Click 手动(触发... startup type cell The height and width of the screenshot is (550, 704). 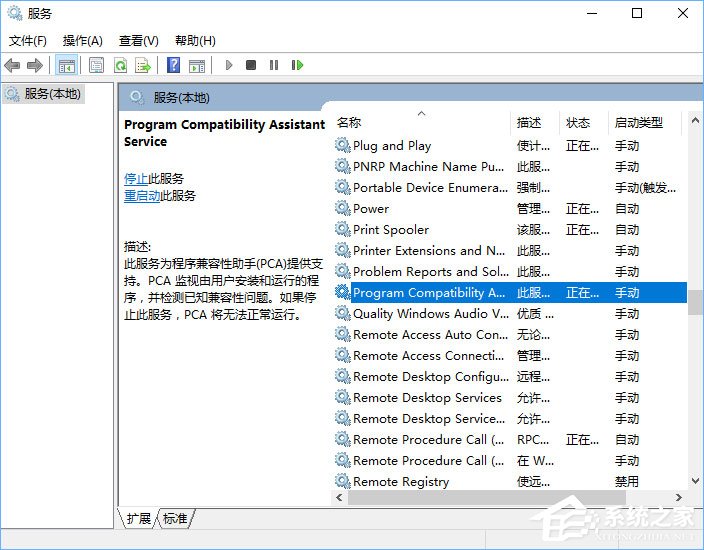(645, 187)
